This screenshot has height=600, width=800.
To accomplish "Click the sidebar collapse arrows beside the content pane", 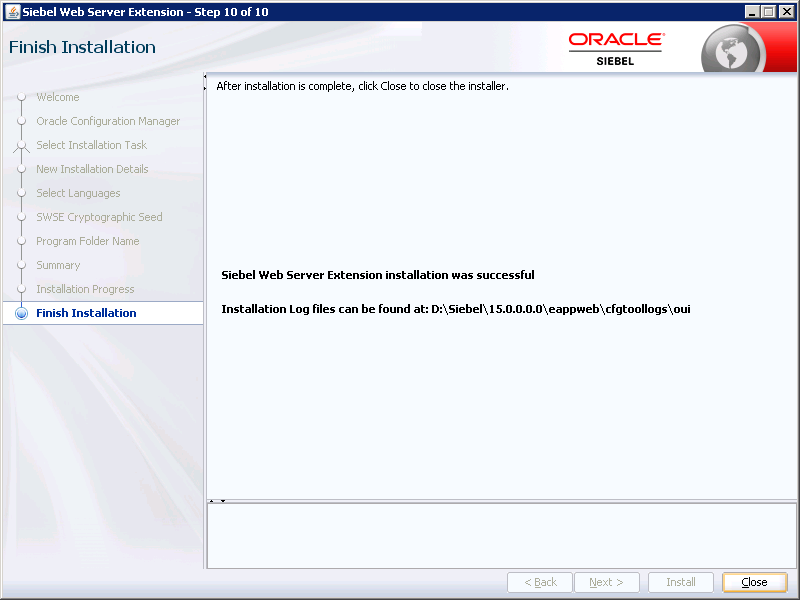I will pyautogui.click(x=205, y=82).
